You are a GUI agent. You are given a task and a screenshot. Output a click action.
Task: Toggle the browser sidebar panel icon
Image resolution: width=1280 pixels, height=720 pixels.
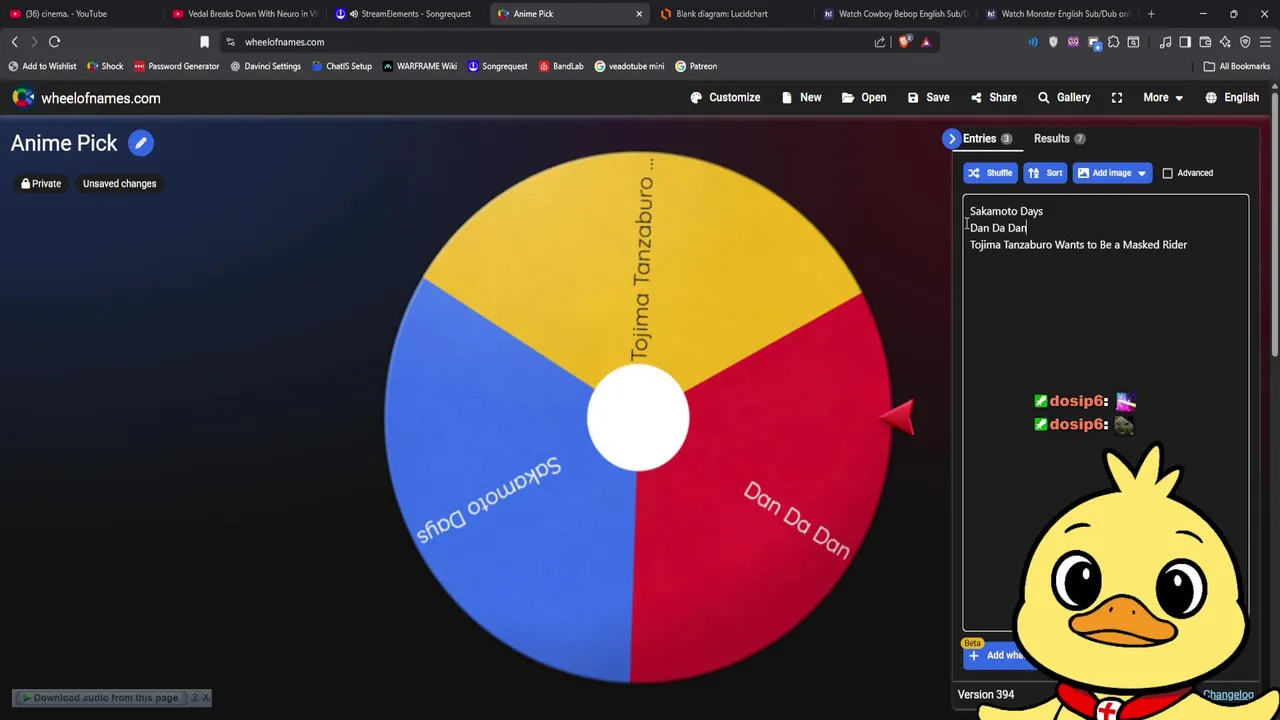pos(1185,42)
